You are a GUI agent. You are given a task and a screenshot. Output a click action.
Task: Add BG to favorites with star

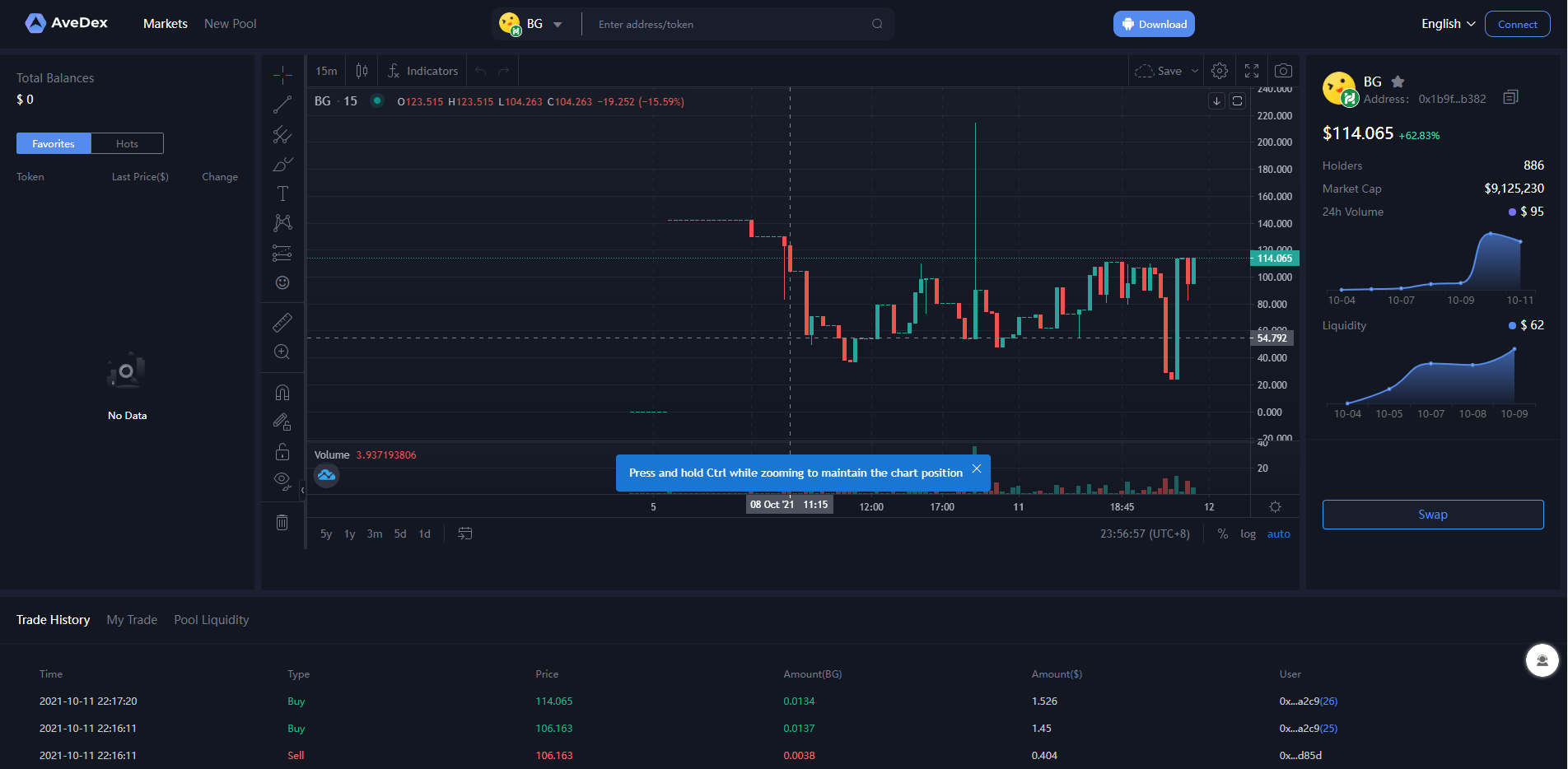1398,82
